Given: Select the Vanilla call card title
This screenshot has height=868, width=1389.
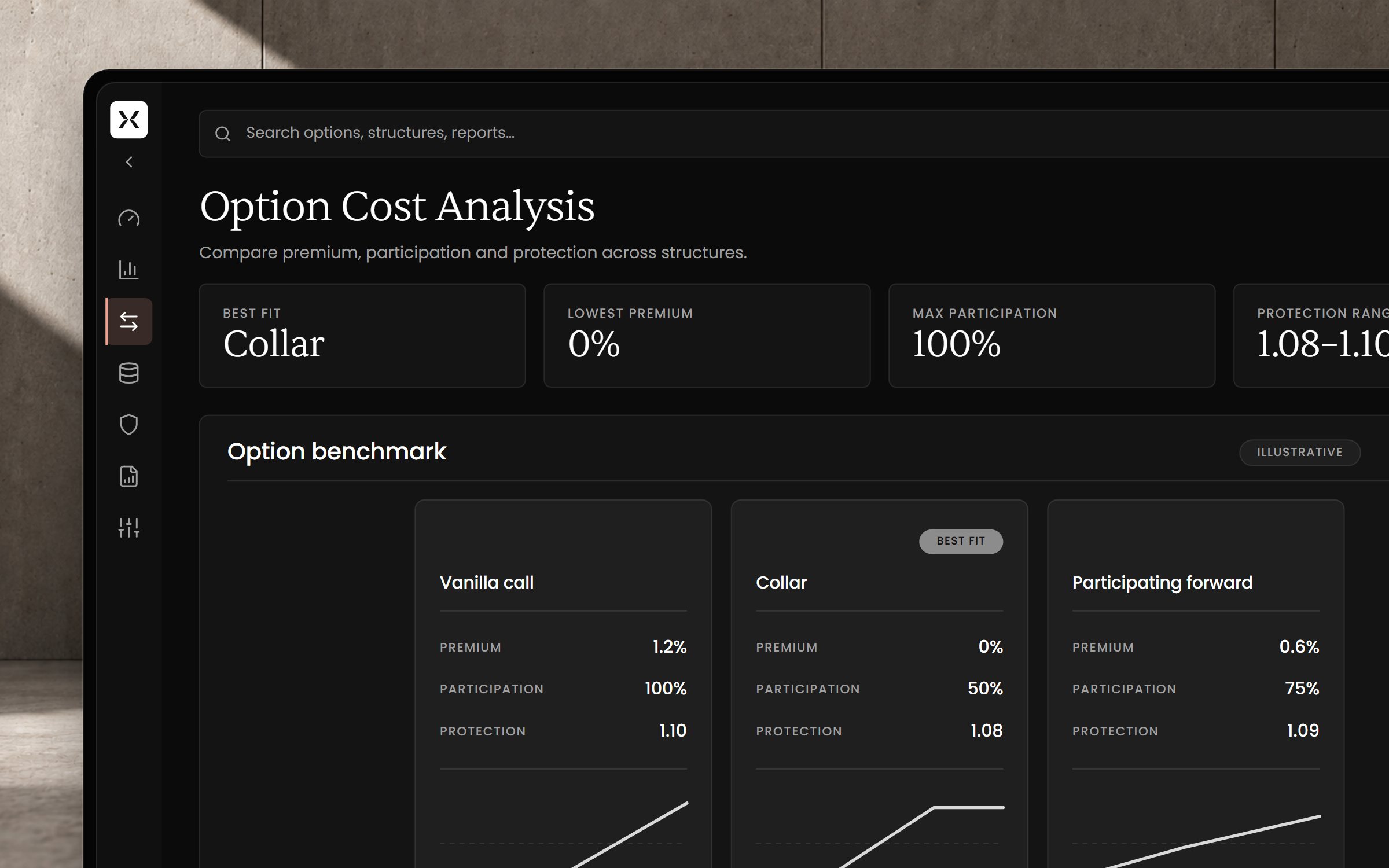Looking at the screenshot, I should (x=487, y=582).
